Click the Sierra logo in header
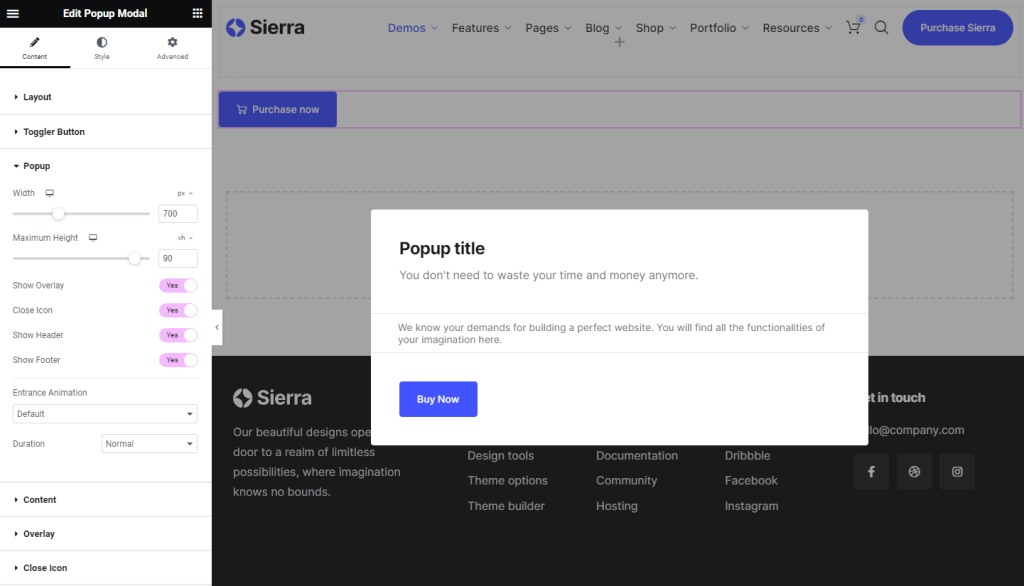Screen dimensions: 1024x586 coord(265,27)
